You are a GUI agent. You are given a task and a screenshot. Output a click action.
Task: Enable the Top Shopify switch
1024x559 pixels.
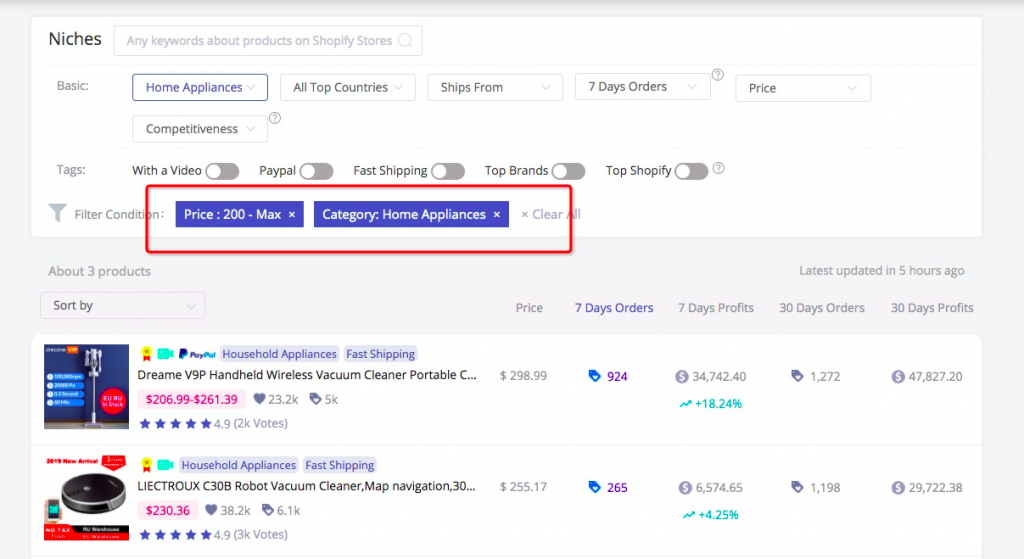click(x=692, y=171)
